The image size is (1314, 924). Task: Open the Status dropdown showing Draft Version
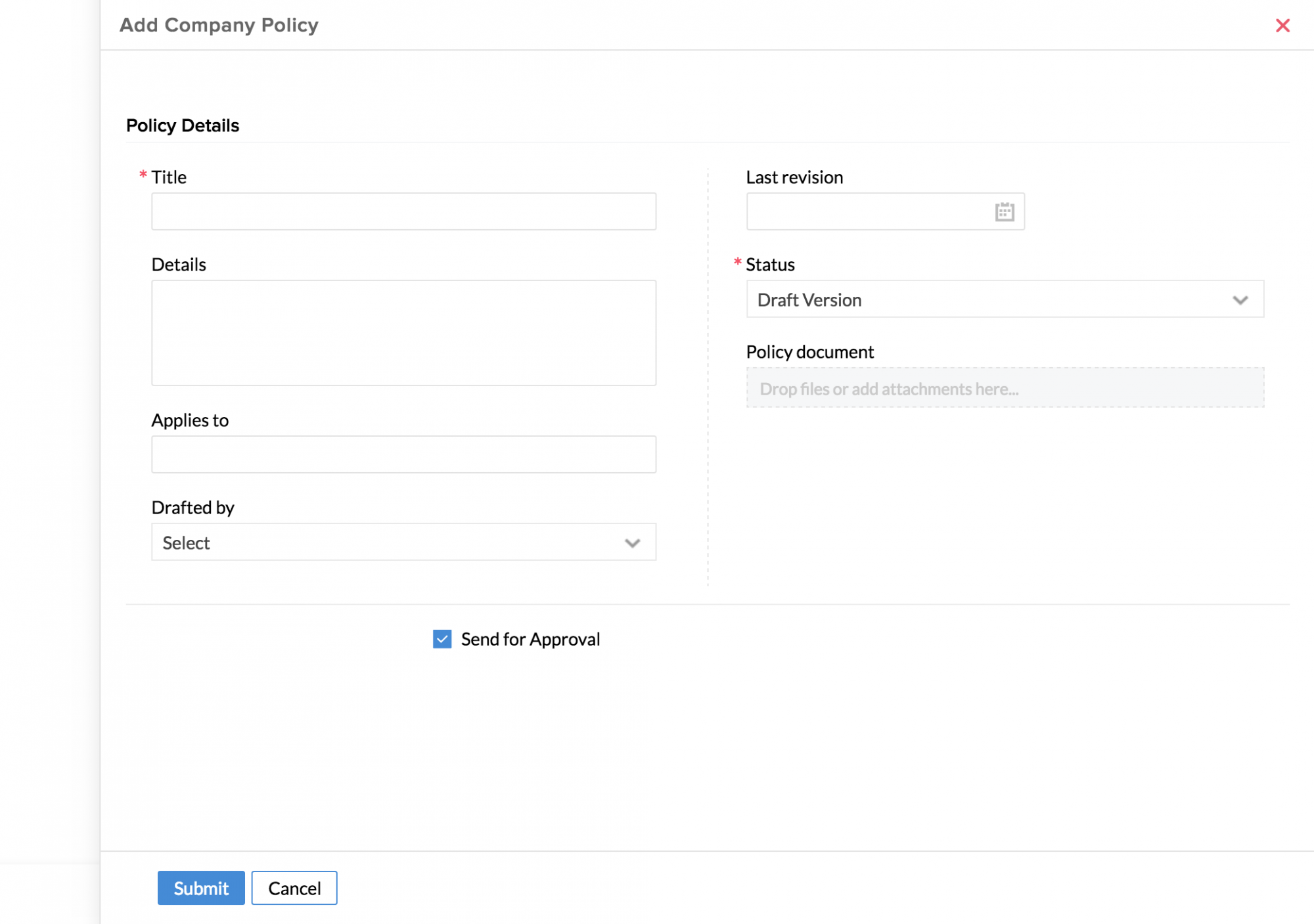985,299
